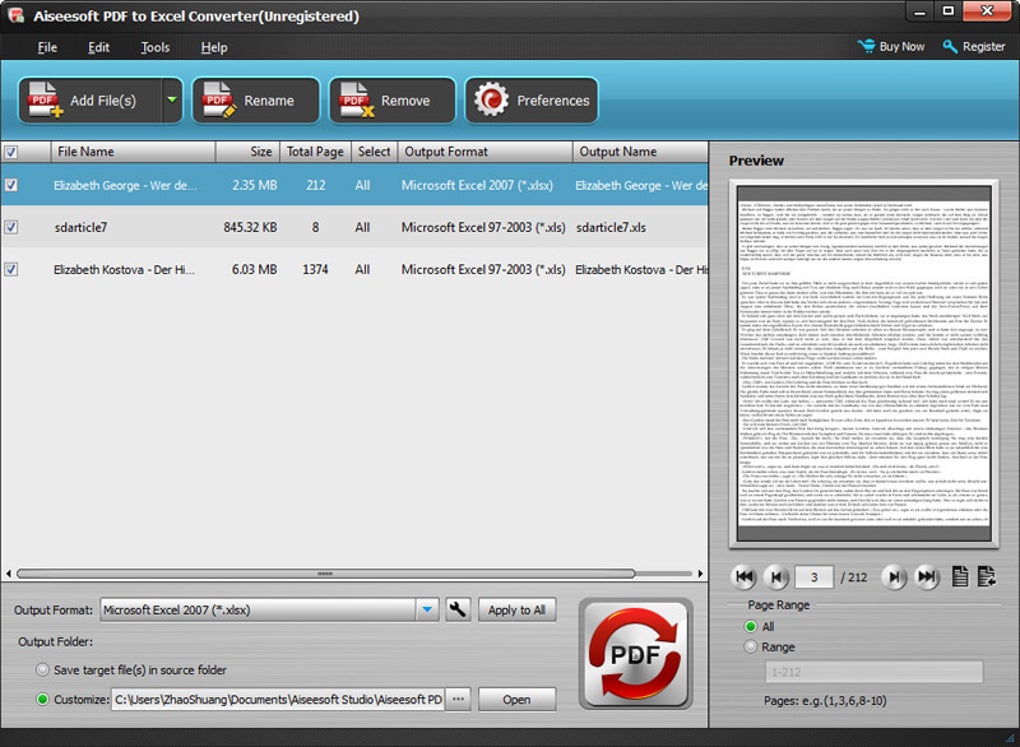
Task: Click the 'sdarticle7.xls' output name cell
Action: tap(611, 227)
